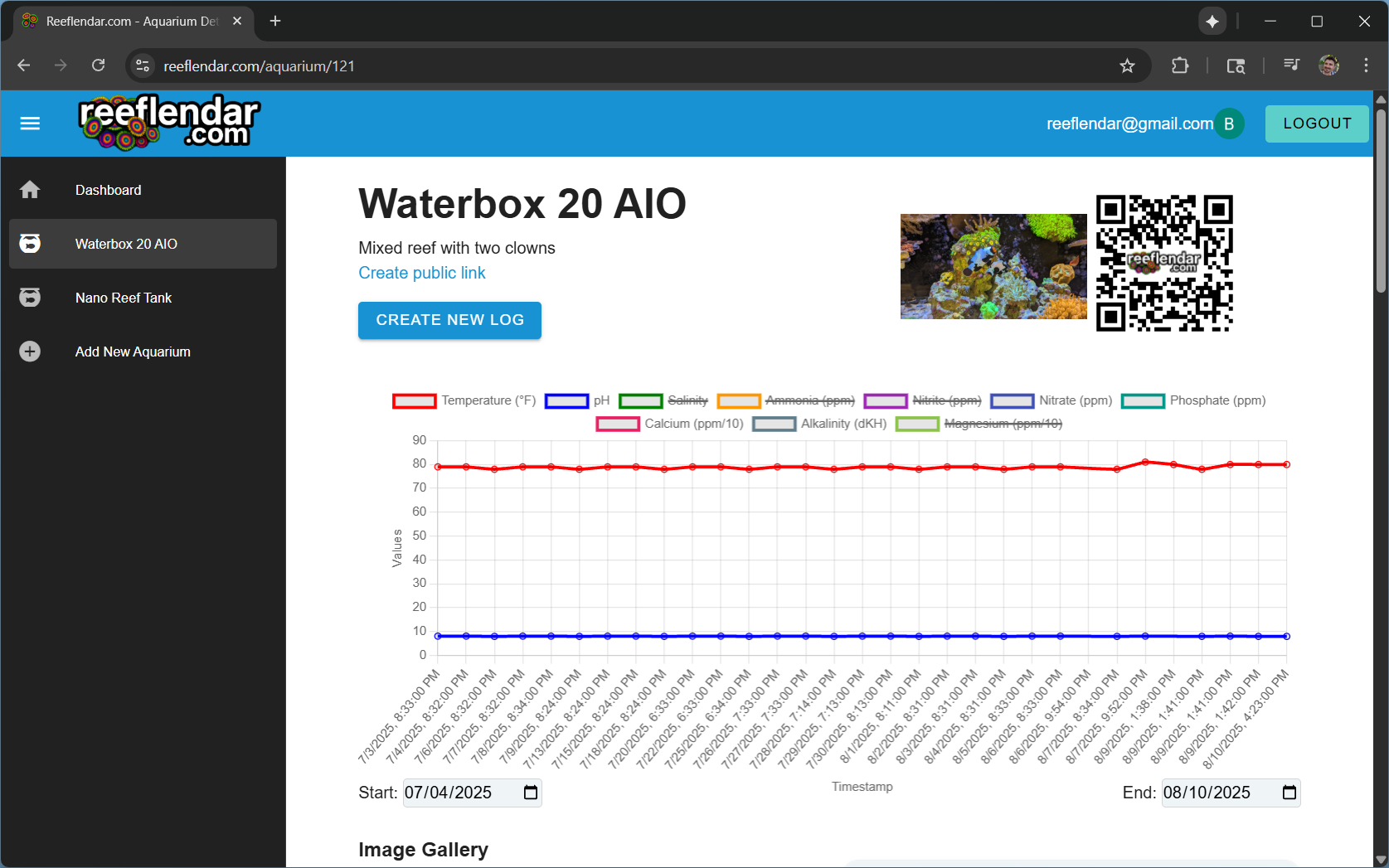Click the 'Waterbox 20 AIO' page heading
The height and width of the screenshot is (868, 1389).
coord(522,204)
